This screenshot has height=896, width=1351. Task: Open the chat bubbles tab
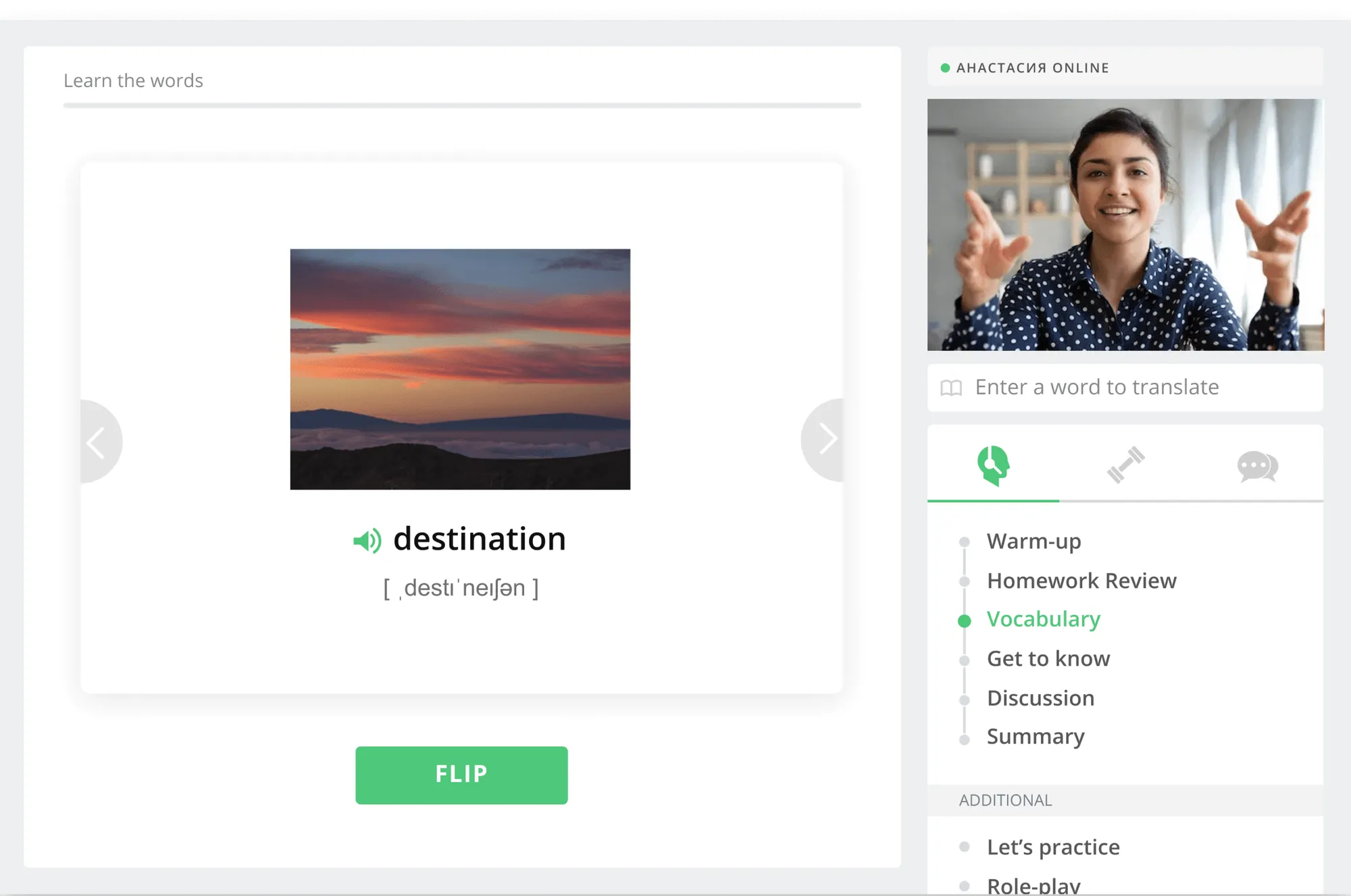[1256, 466]
